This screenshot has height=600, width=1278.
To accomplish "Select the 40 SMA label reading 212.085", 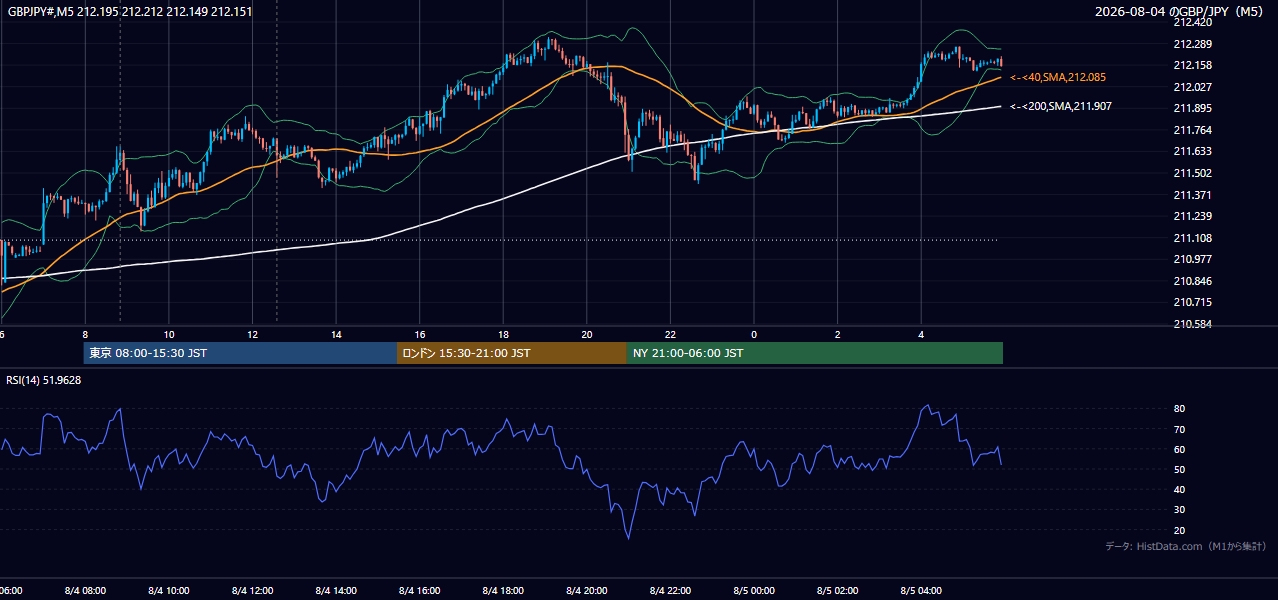I will pyautogui.click(x=1058, y=77).
